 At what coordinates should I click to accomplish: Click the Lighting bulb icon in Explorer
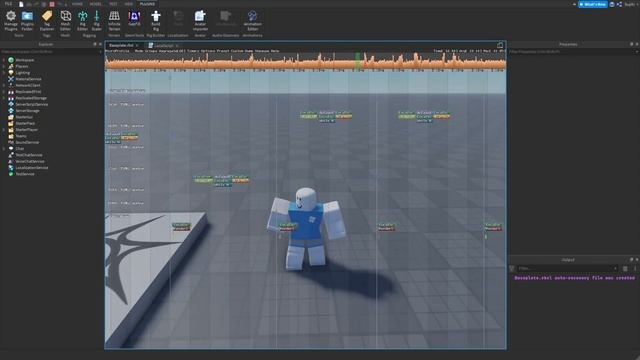pyautogui.click(x=11, y=73)
